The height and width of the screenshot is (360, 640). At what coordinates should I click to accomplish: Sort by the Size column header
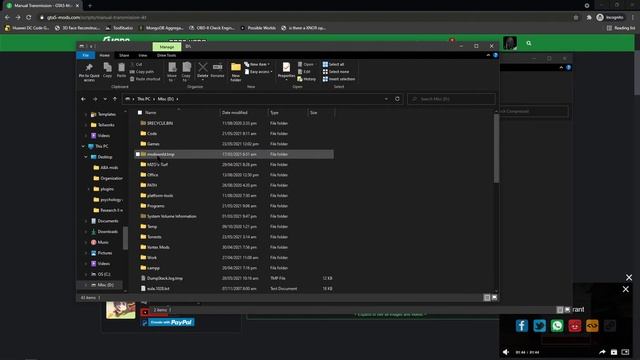[x=320, y=113]
